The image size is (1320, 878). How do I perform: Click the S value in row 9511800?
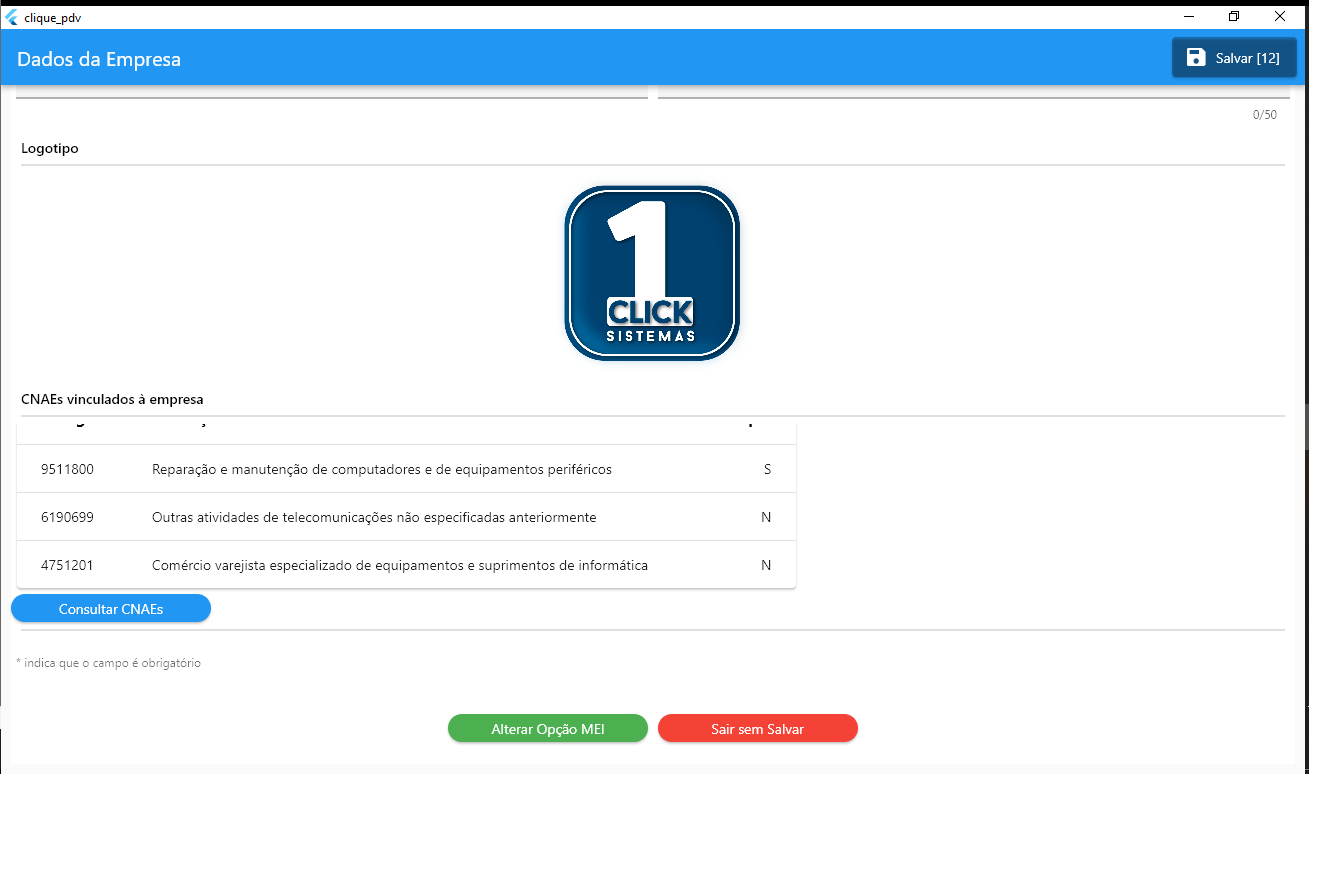(x=767, y=469)
